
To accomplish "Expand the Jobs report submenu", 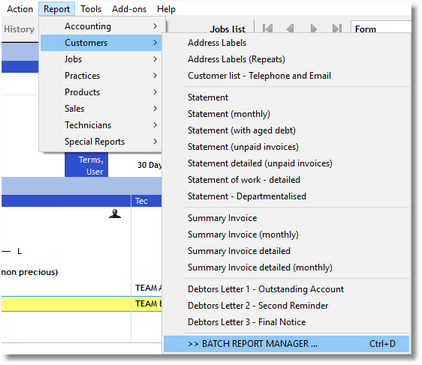I will (x=101, y=59).
